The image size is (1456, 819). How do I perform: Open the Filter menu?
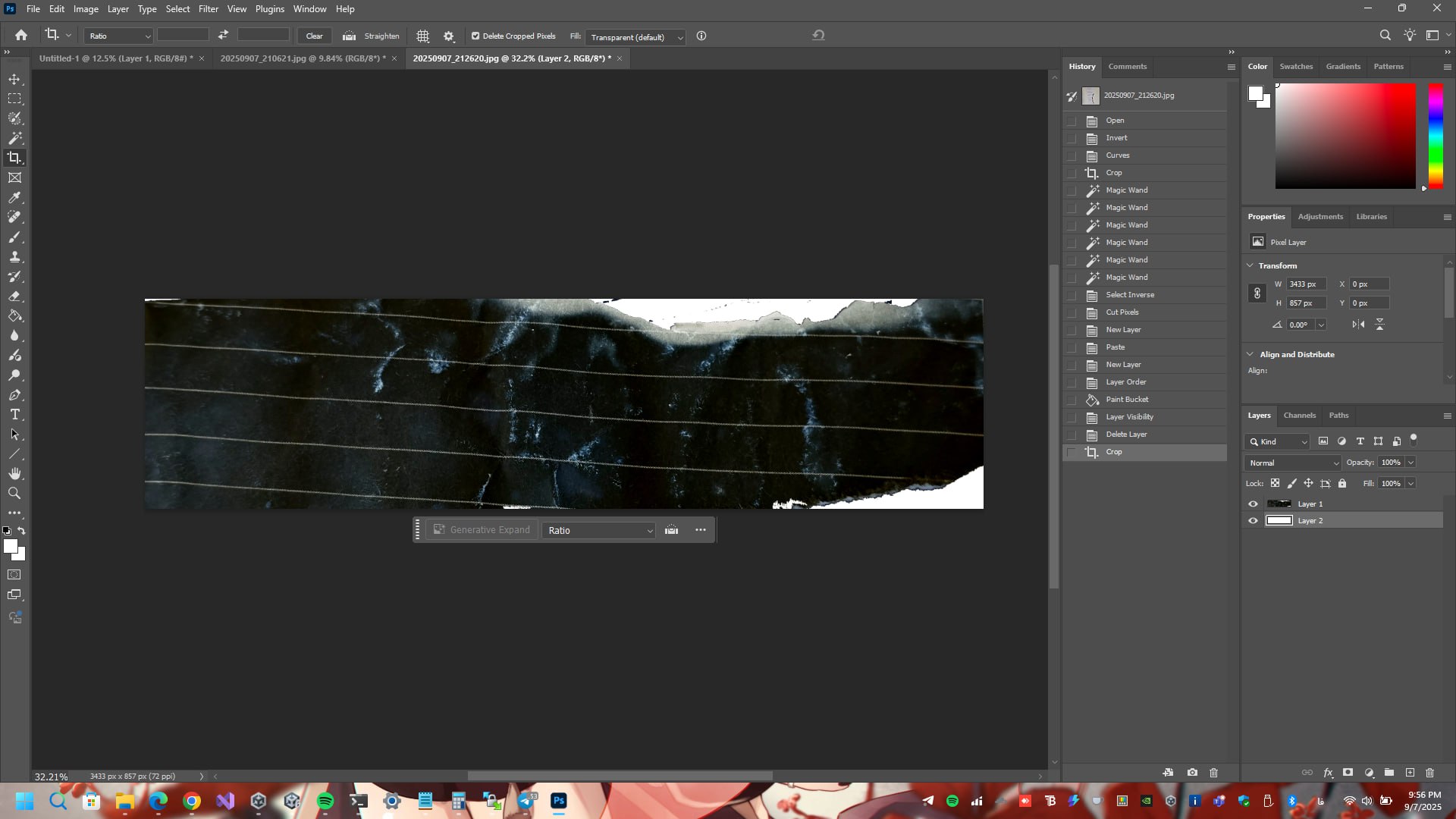pos(208,9)
